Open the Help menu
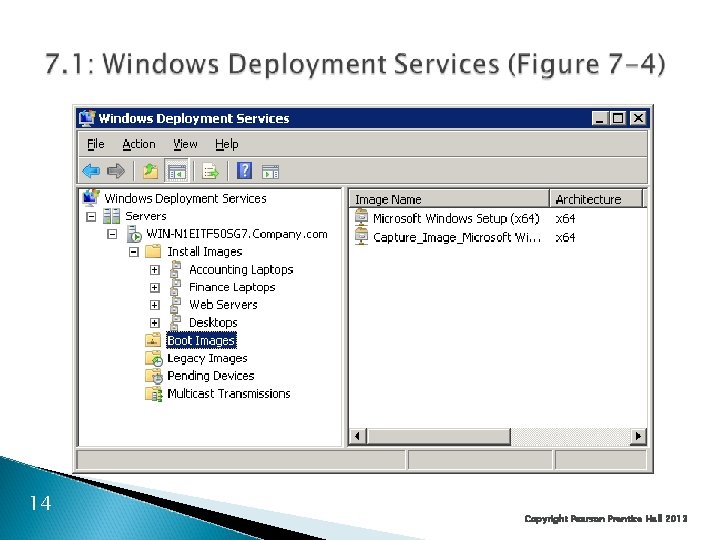Image resolution: width=720 pixels, height=540 pixels. [x=226, y=144]
